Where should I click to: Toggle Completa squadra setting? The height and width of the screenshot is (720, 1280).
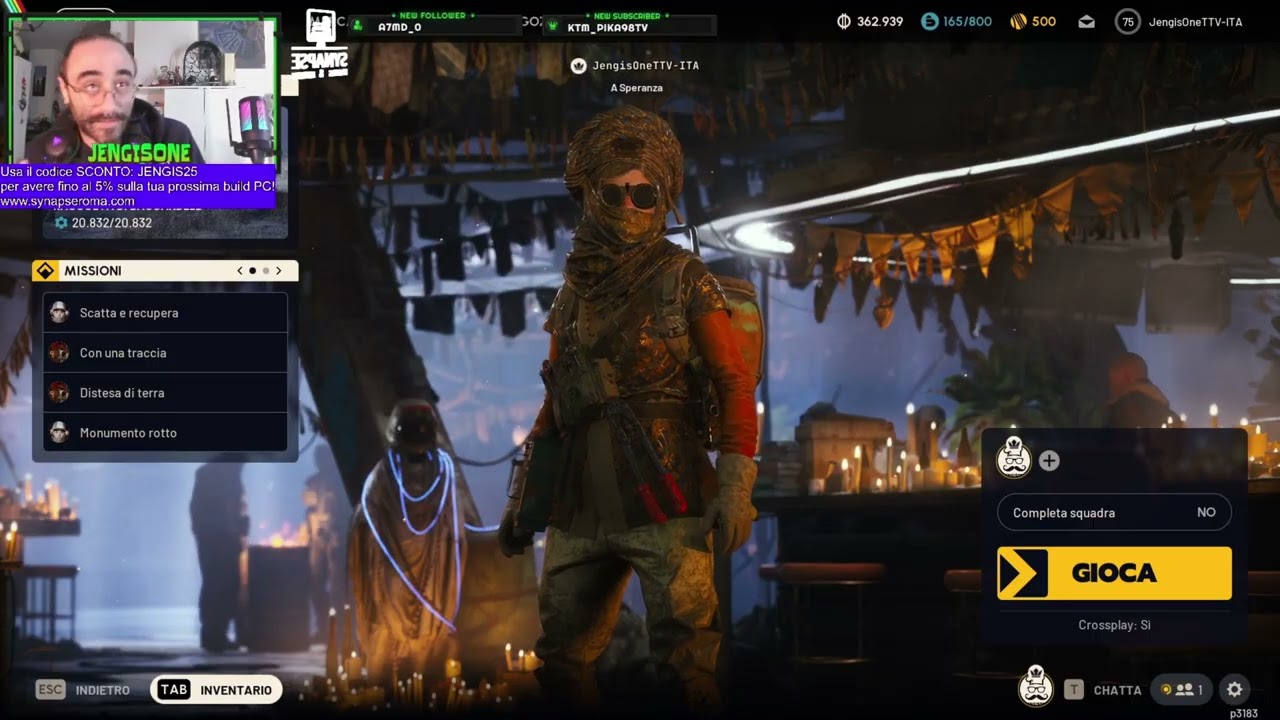click(x=1114, y=512)
